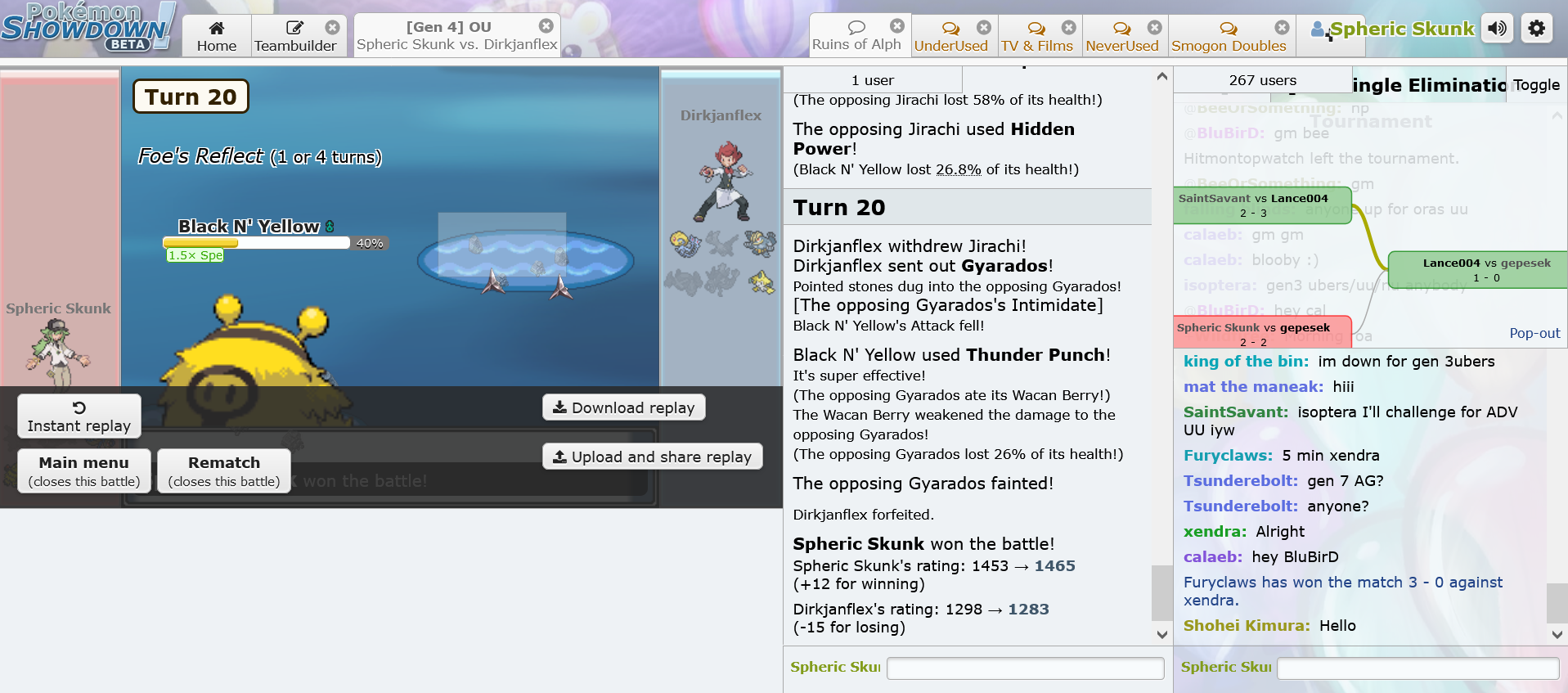This screenshot has width=1568, height=693.
Task: Close the Gen 4 OU battle tab
Action: [546, 26]
